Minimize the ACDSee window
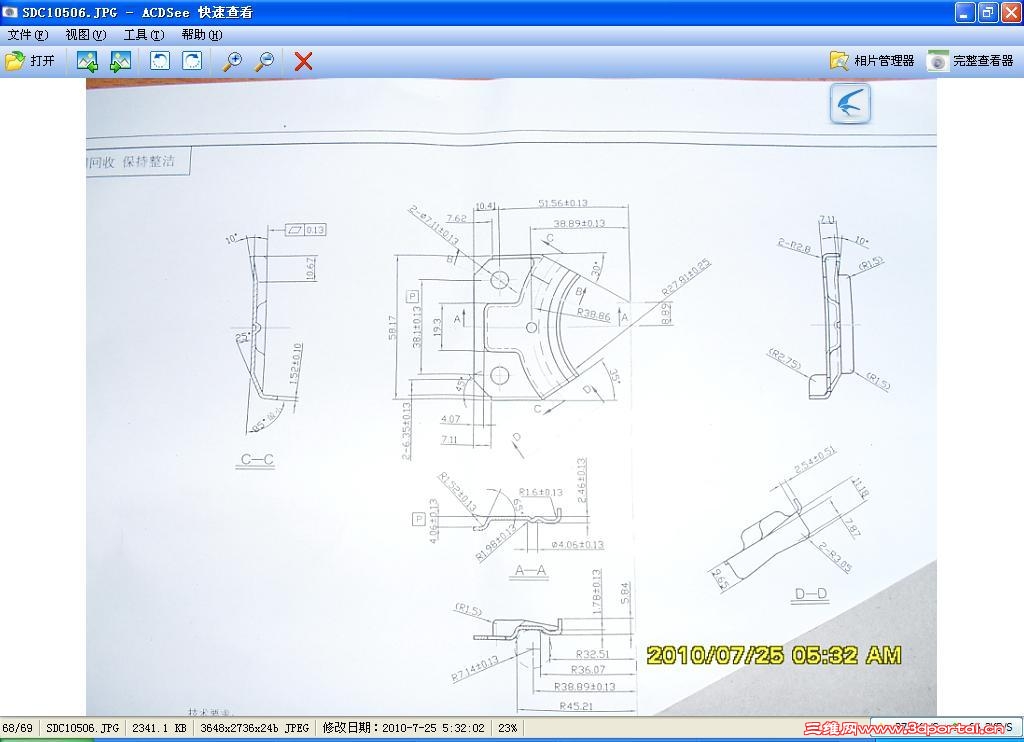Screen dimensions: 1024x742 (x=965, y=12)
